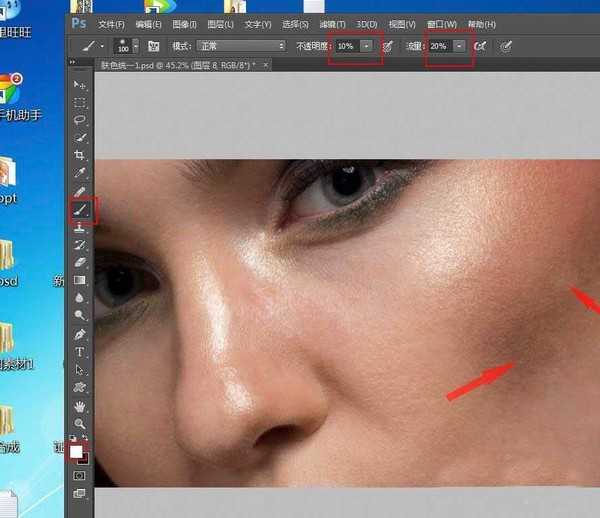This screenshot has width=600, height=518.
Task: Open the opacity 10% dropdown arrow
Action: pos(368,46)
